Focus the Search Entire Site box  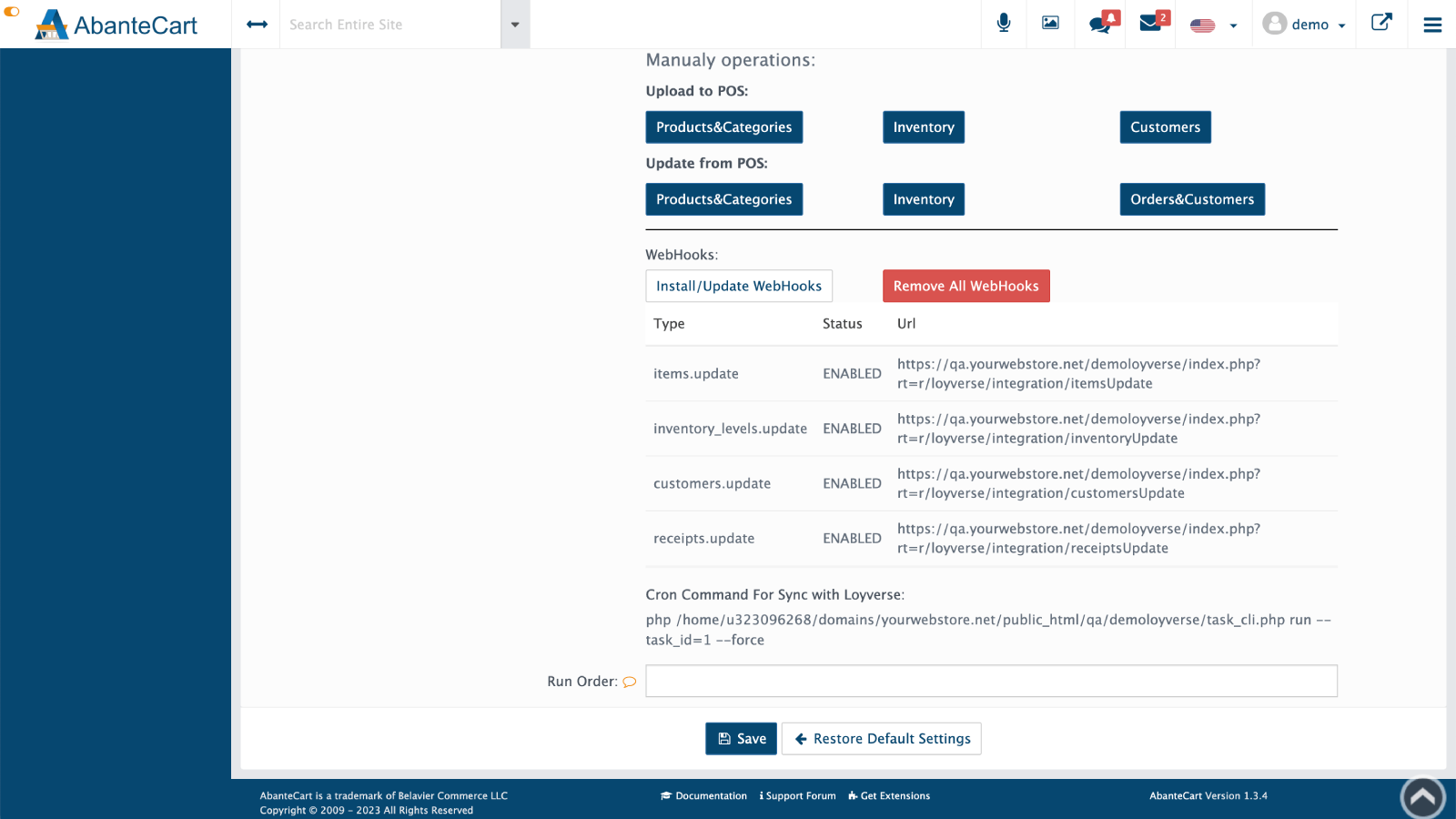389,25
